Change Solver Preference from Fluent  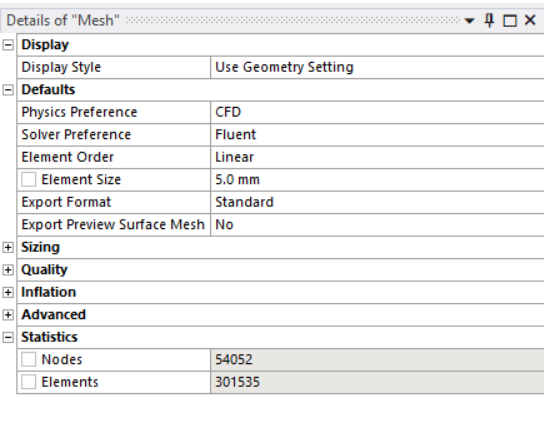tap(377, 135)
